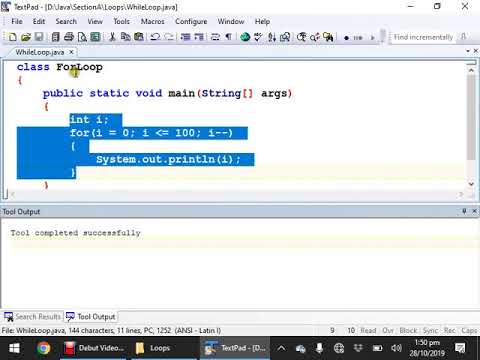Screen dimensions: 480x360
Task: Open the Window menu
Action: coord(231,21)
